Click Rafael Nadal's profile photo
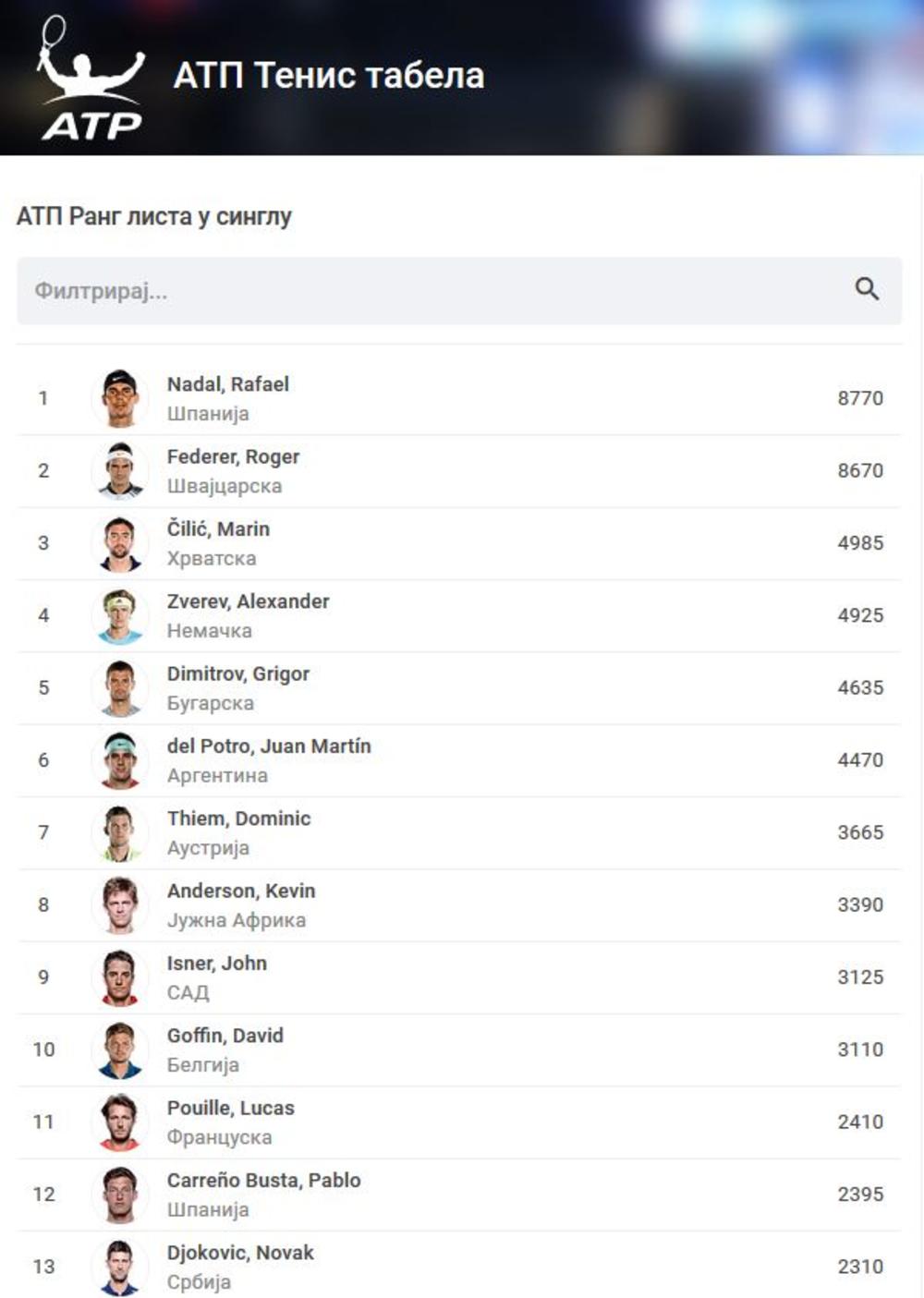 120,398
